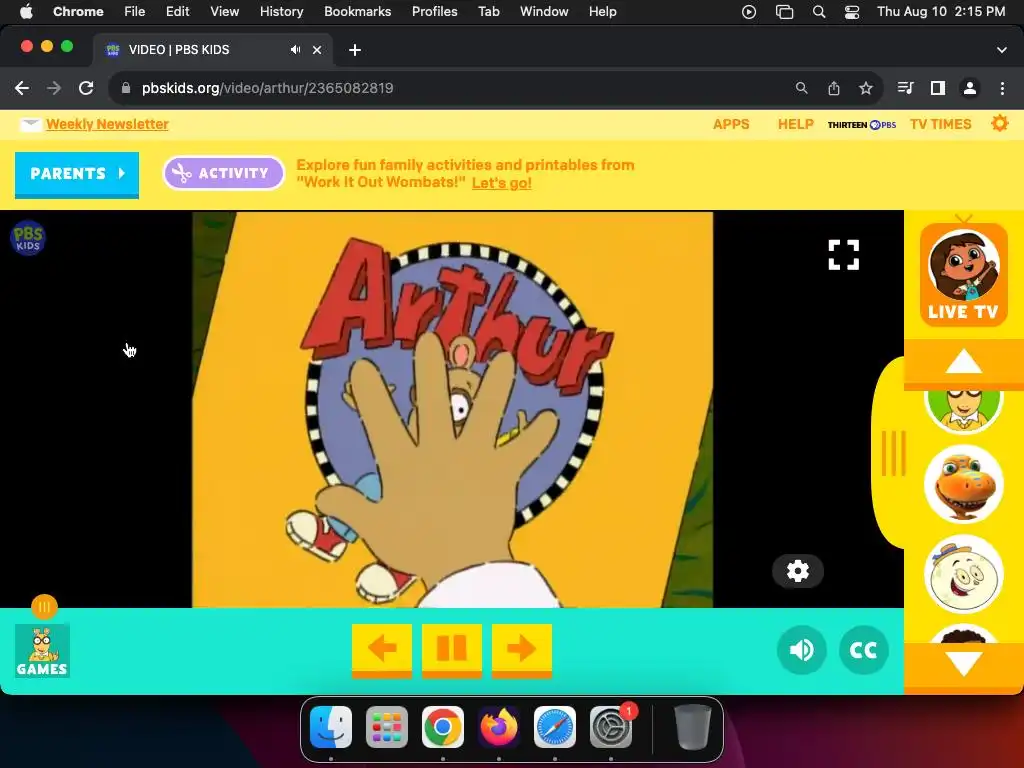Viewport: 1024px width, 768px height.
Task: Click the PBS Kids logo
Action: point(27,238)
